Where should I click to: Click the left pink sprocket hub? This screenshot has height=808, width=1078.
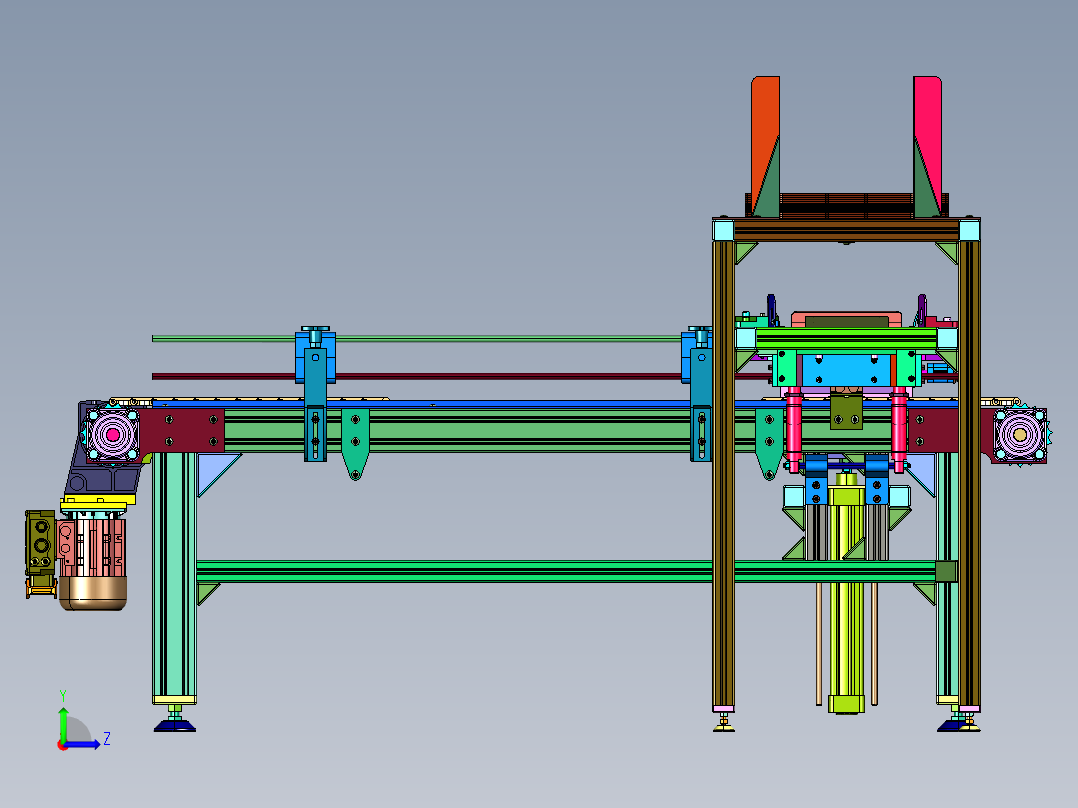(113, 435)
